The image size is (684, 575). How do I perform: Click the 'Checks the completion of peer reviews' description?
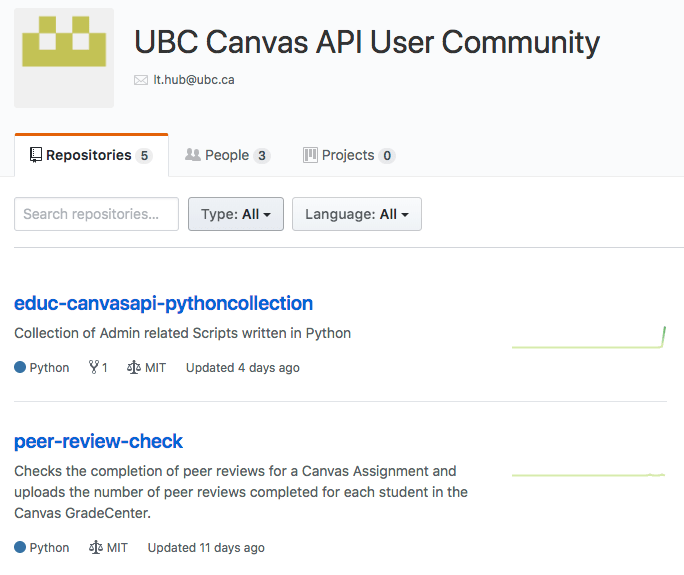point(241,492)
